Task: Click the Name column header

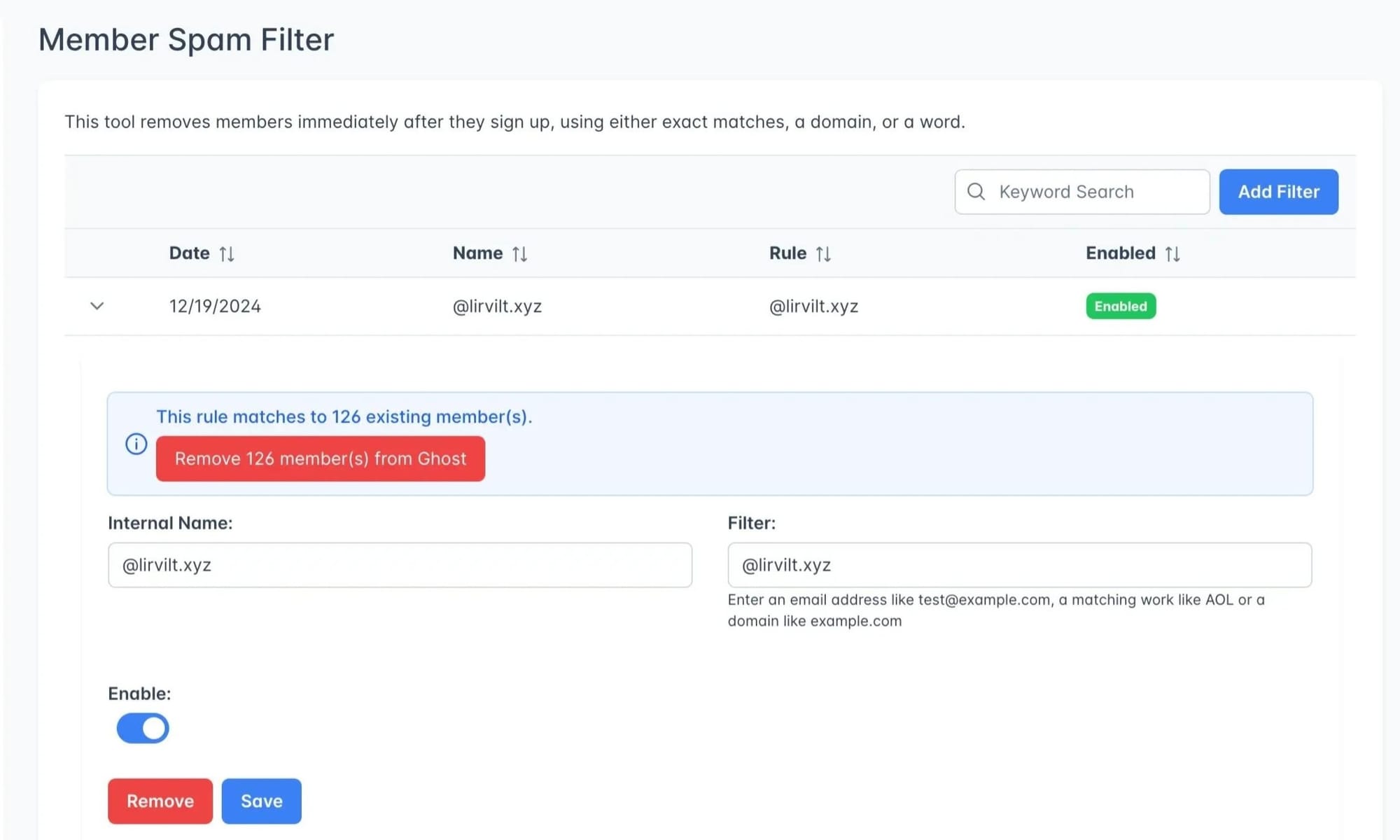Action: click(478, 253)
